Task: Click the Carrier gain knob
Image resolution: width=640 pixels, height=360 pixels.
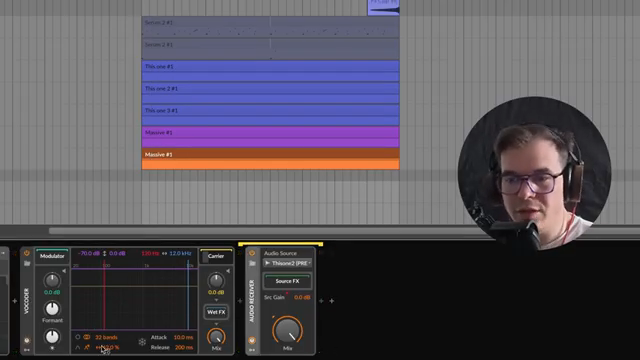Action: pos(216,280)
